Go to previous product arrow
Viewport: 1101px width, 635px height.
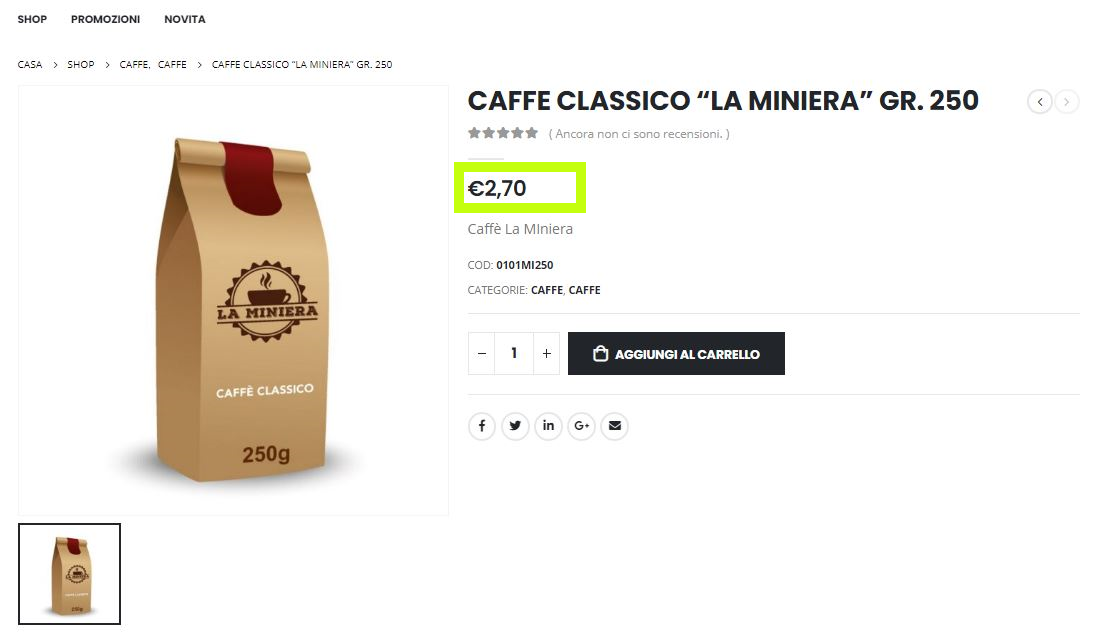point(1040,102)
